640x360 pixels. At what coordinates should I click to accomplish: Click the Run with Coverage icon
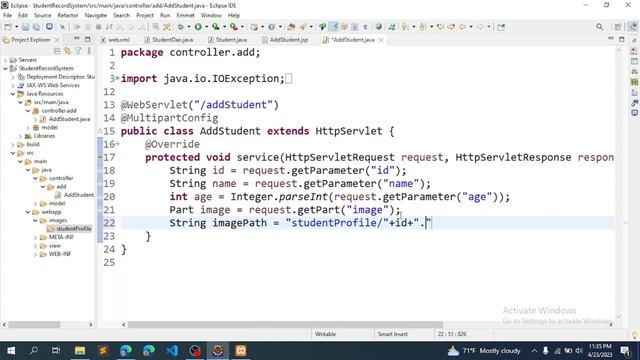pos(216,27)
